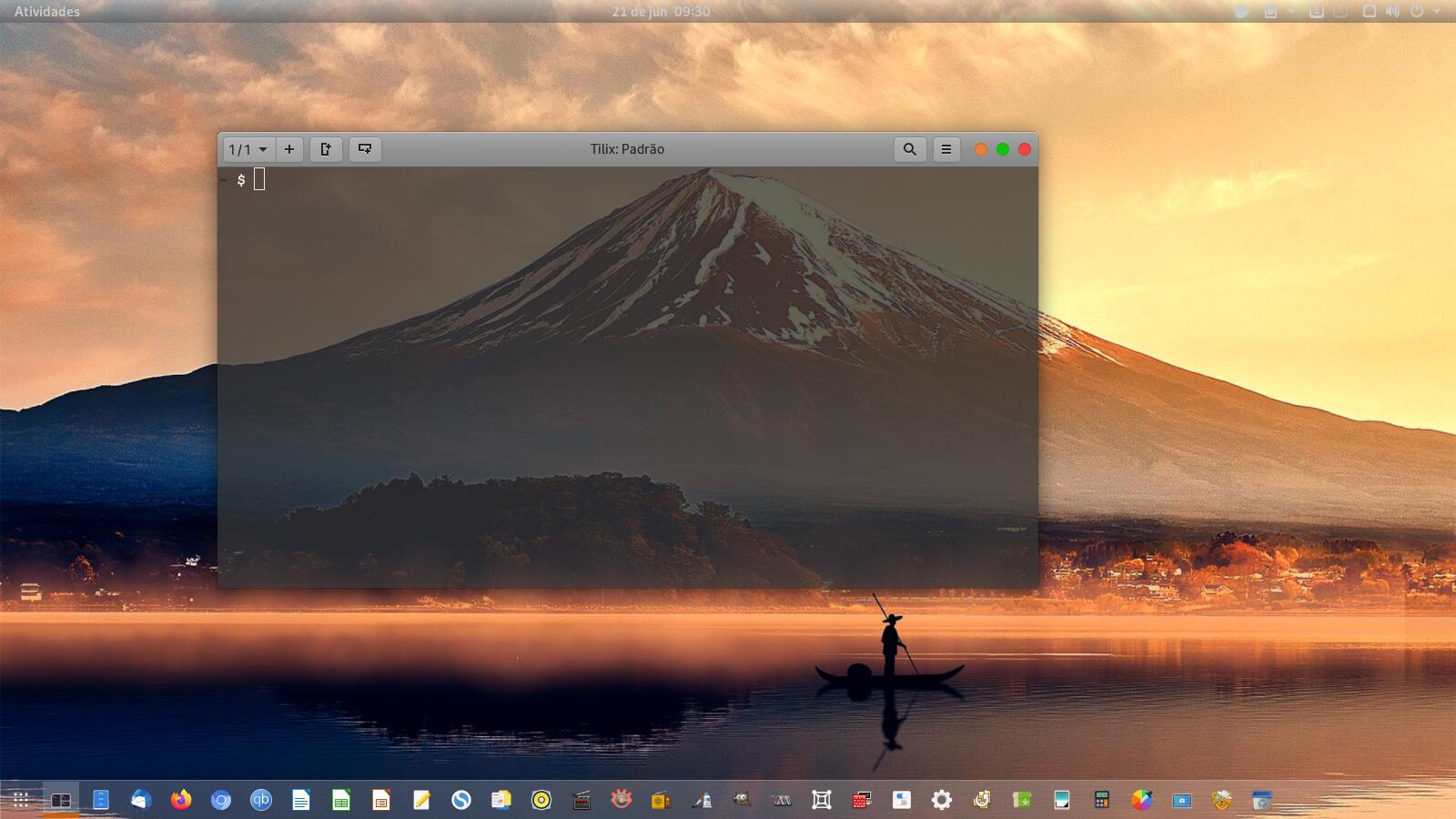The height and width of the screenshot is (819, 1456).
Task: Open the Atividades overview
Action: (47, 12)
